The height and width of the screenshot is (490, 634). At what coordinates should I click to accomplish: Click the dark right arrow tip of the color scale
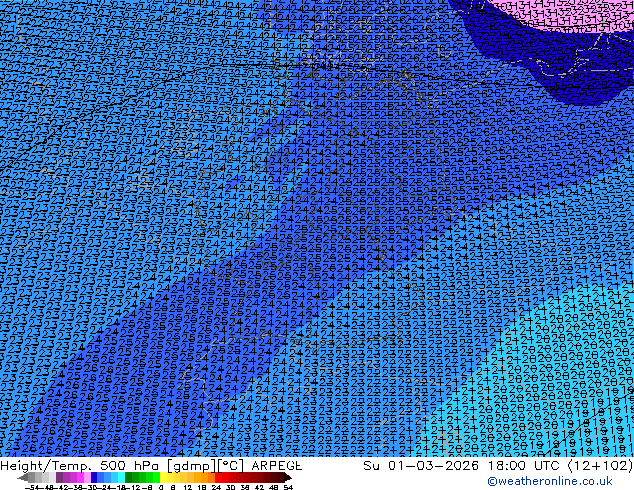(x=288, y=478)
